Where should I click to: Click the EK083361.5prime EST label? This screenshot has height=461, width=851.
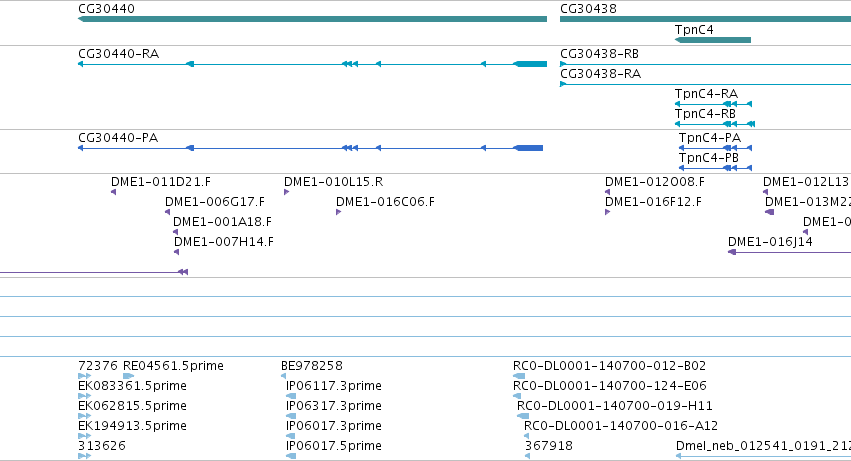point(132,386)
